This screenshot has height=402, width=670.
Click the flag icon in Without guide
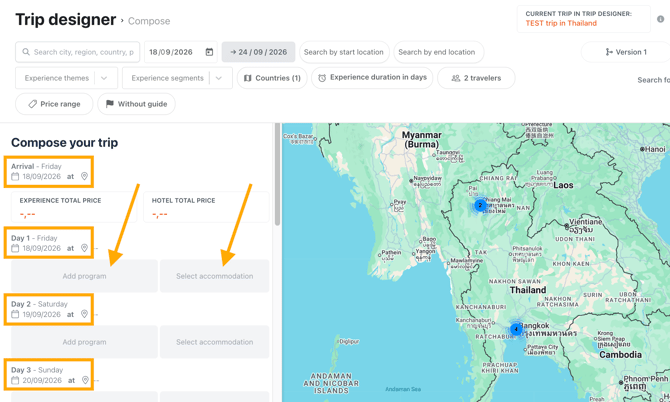click(x=110, y=104)
